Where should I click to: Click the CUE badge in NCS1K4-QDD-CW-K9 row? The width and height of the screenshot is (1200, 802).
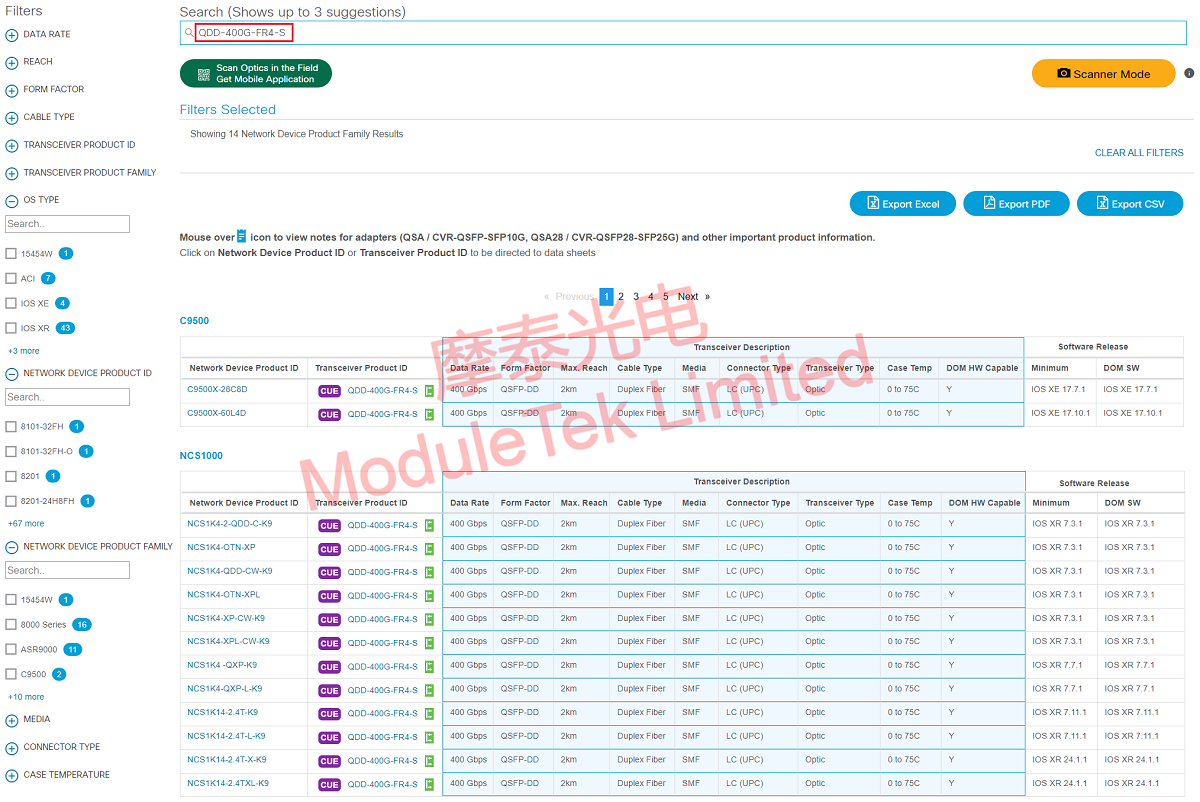click(329, 571)
